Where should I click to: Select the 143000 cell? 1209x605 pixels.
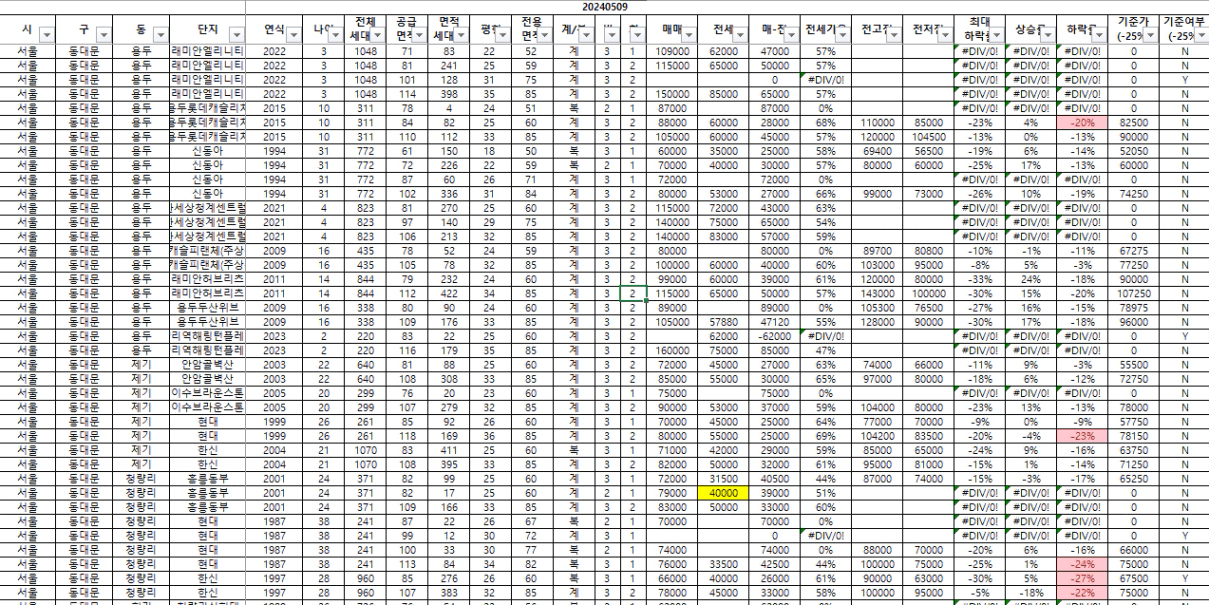point(877,294)
